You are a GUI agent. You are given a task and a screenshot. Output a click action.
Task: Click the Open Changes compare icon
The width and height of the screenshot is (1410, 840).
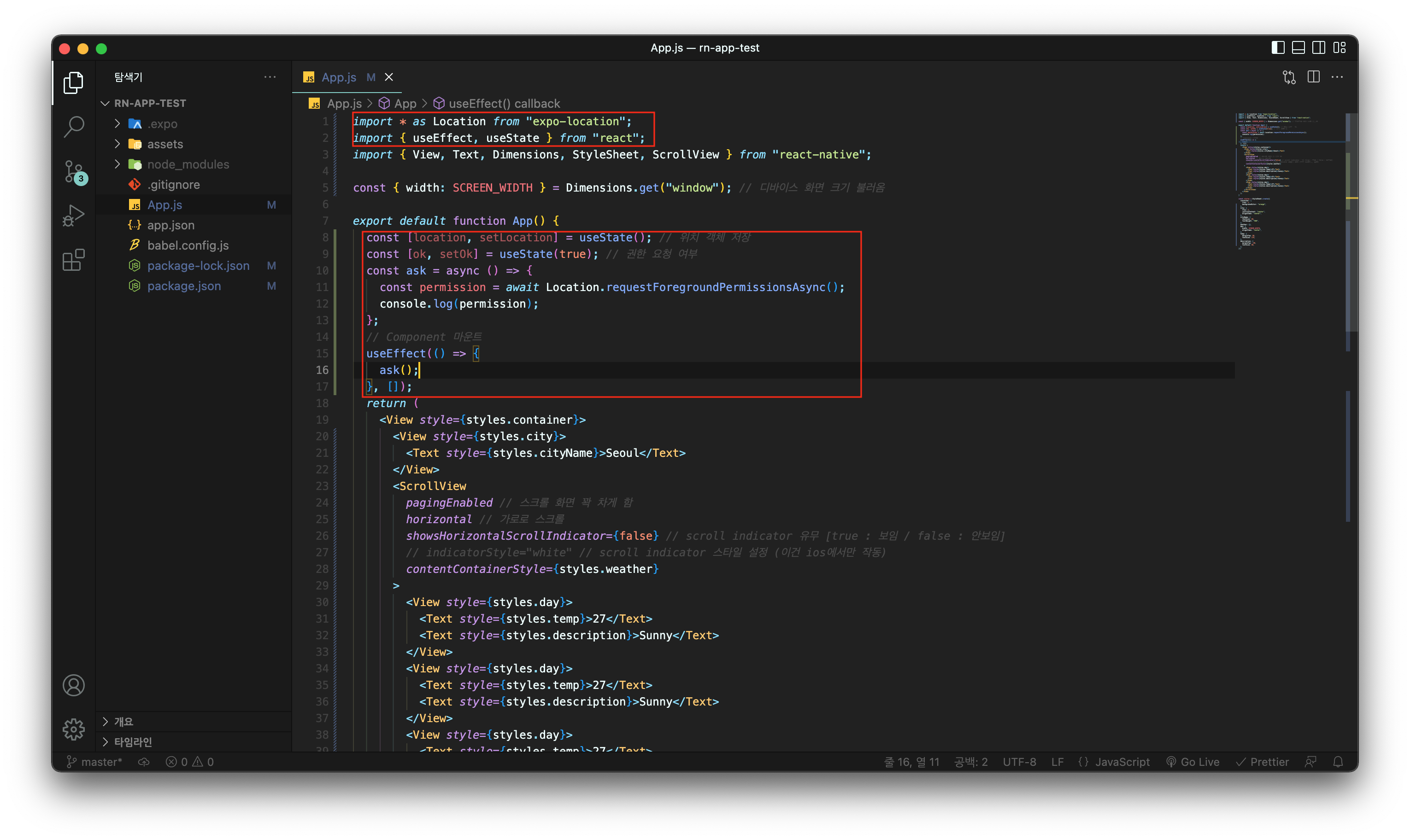pos(1289,77)
